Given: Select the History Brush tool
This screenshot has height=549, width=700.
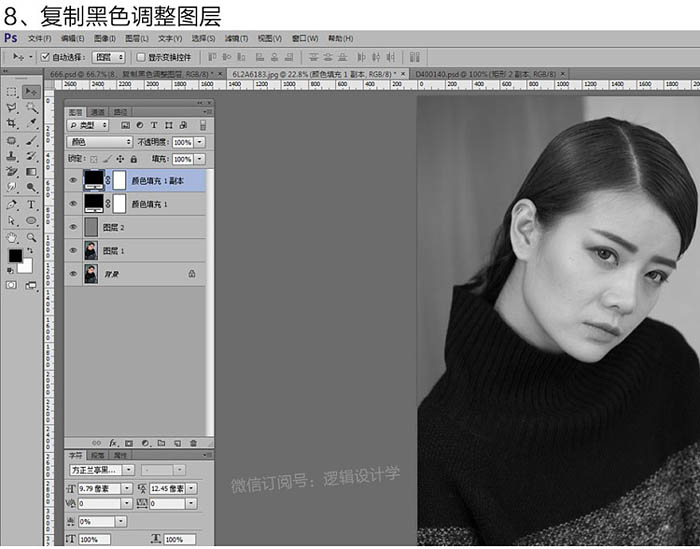Looking at the screenshot, I should point(31,156).
